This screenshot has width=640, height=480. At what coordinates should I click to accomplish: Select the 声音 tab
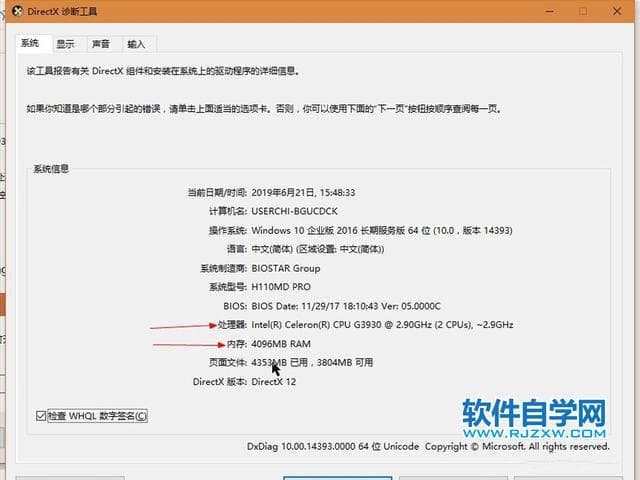tap(101, 44)
